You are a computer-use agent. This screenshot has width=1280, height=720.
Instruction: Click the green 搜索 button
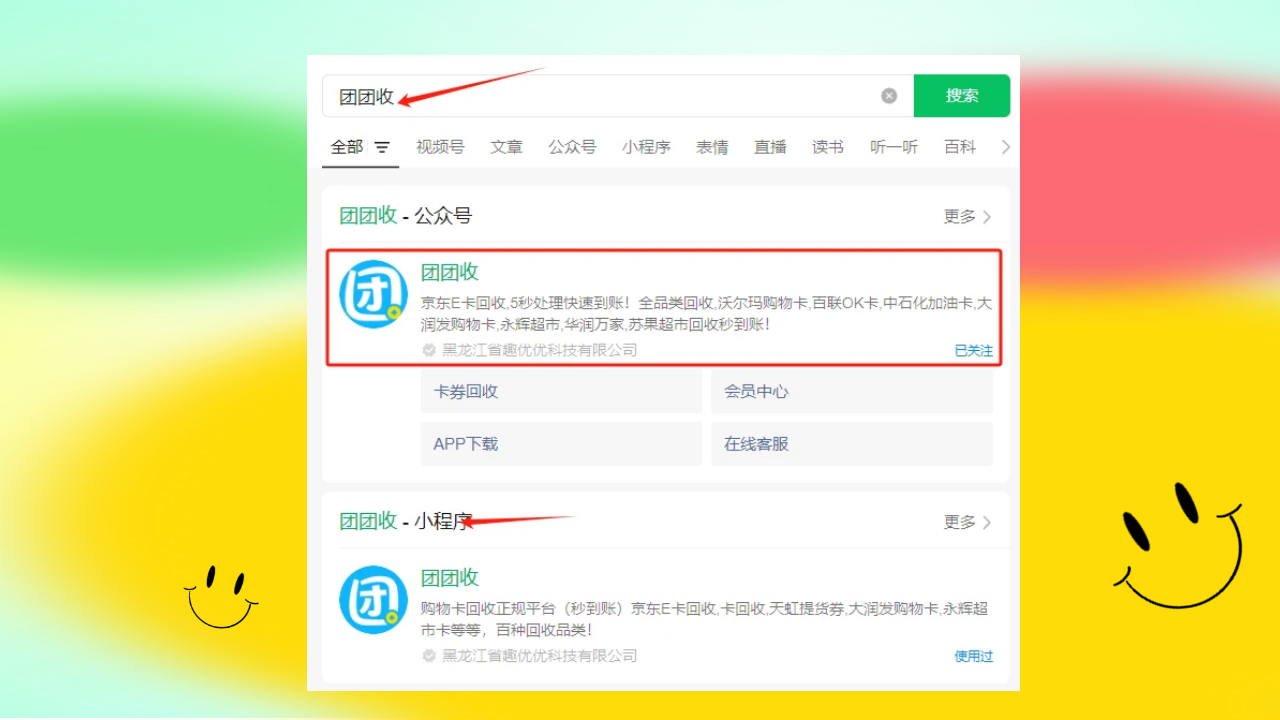point(962,96)
